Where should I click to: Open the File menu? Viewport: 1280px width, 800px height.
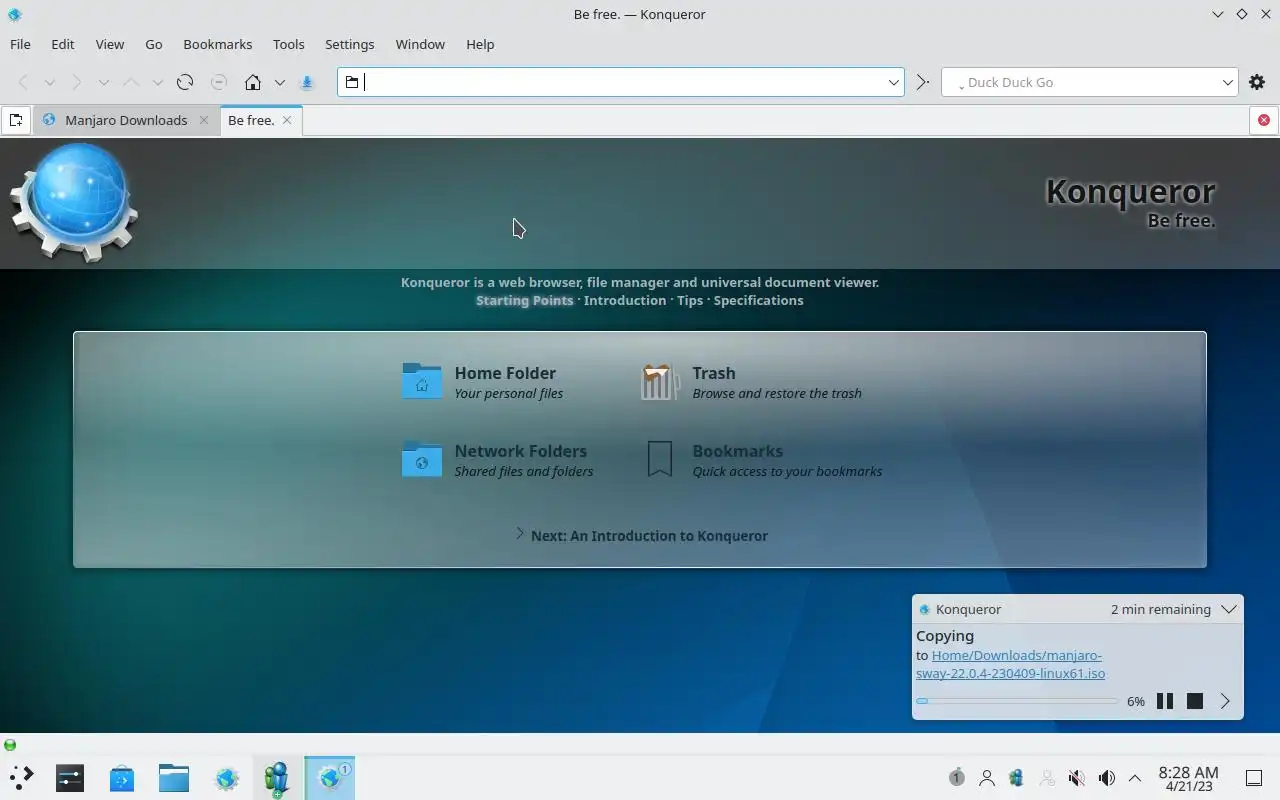(x=20, y=44)
